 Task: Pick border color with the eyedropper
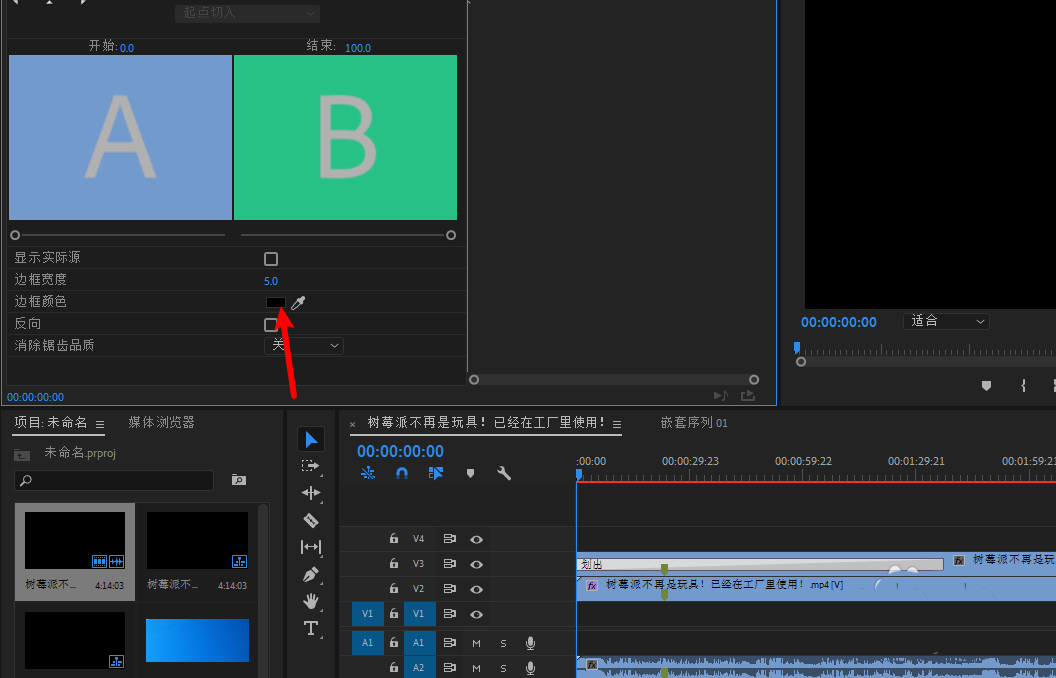tap(298, 302)
